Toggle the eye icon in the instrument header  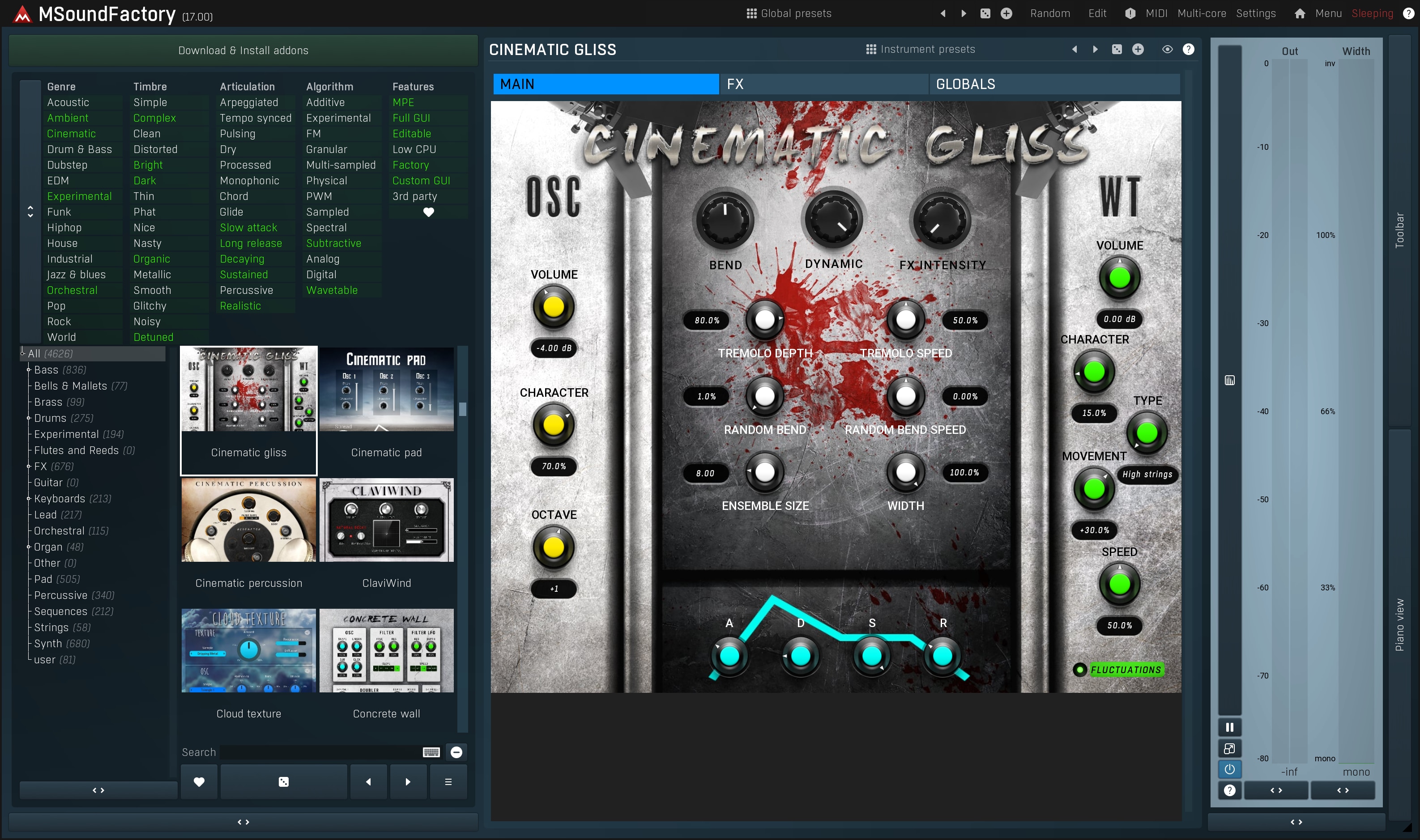(x=1167, y=50)
